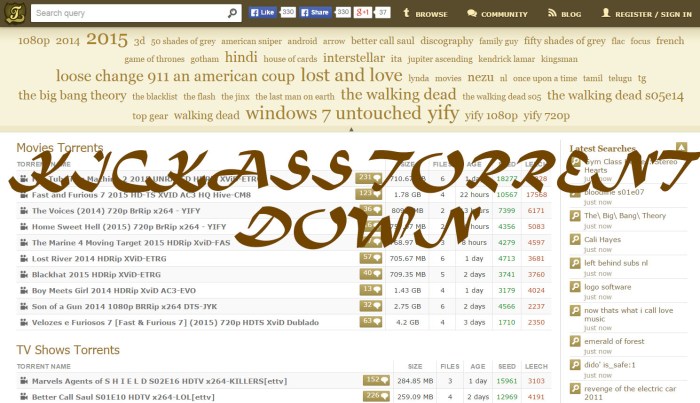Viewport: 700px width, 403px height.
Task: Click search icon beside 'emerald of forest'
Action: 575,341
